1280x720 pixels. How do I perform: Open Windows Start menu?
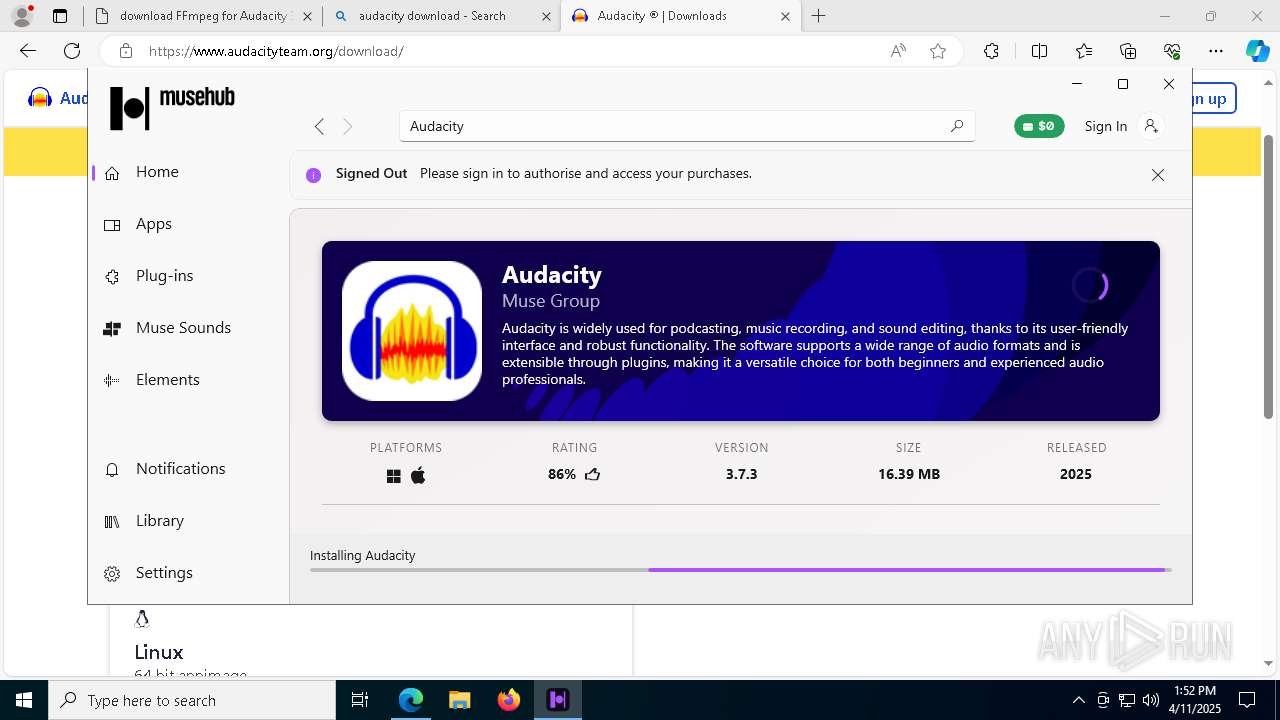pyautogui.click(x=24, y=700)
